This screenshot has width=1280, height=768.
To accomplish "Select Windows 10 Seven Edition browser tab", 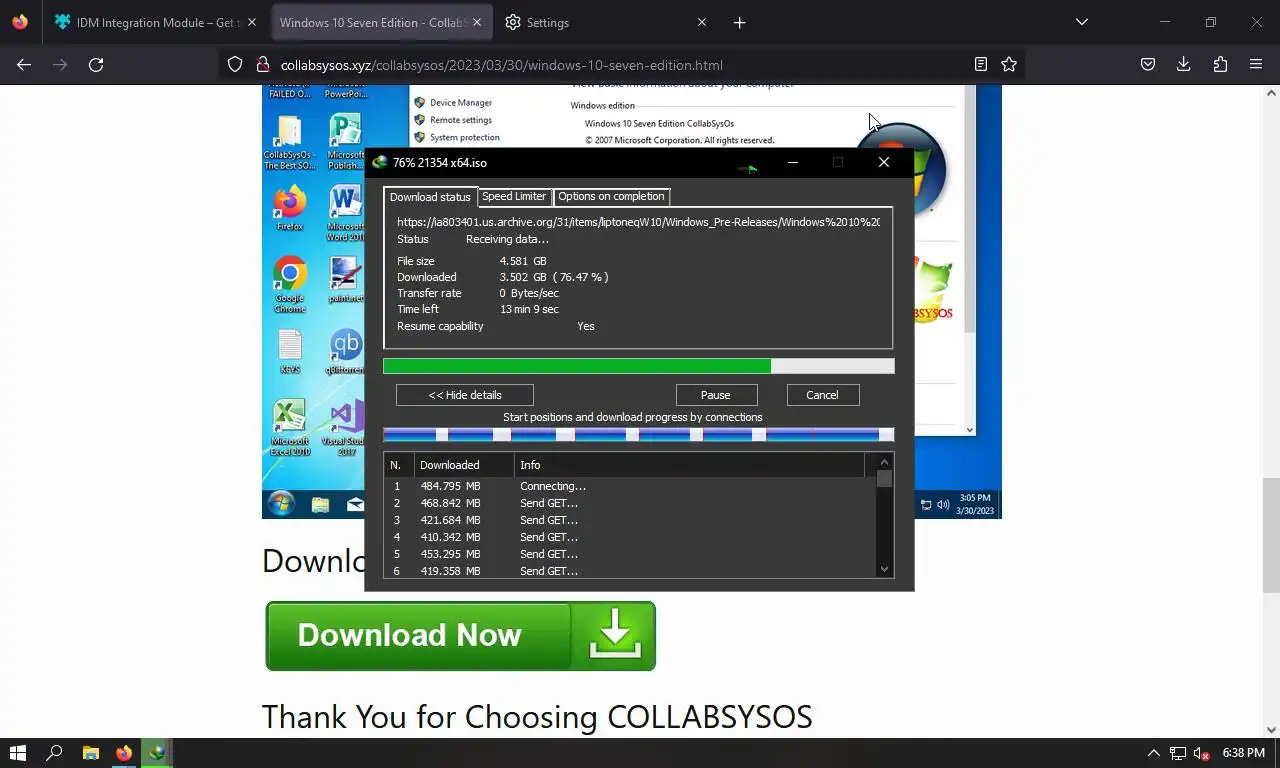I will pos(380,22).
